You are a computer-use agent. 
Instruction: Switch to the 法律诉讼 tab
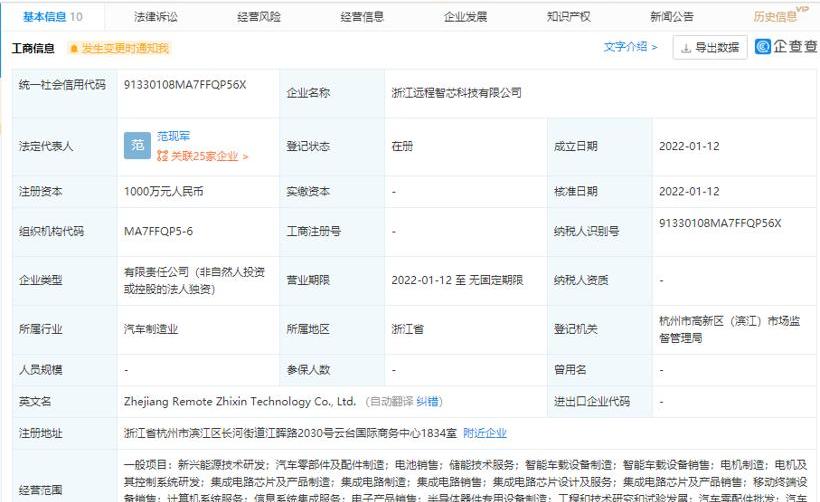pyautogui.click(x=156, y=17)
